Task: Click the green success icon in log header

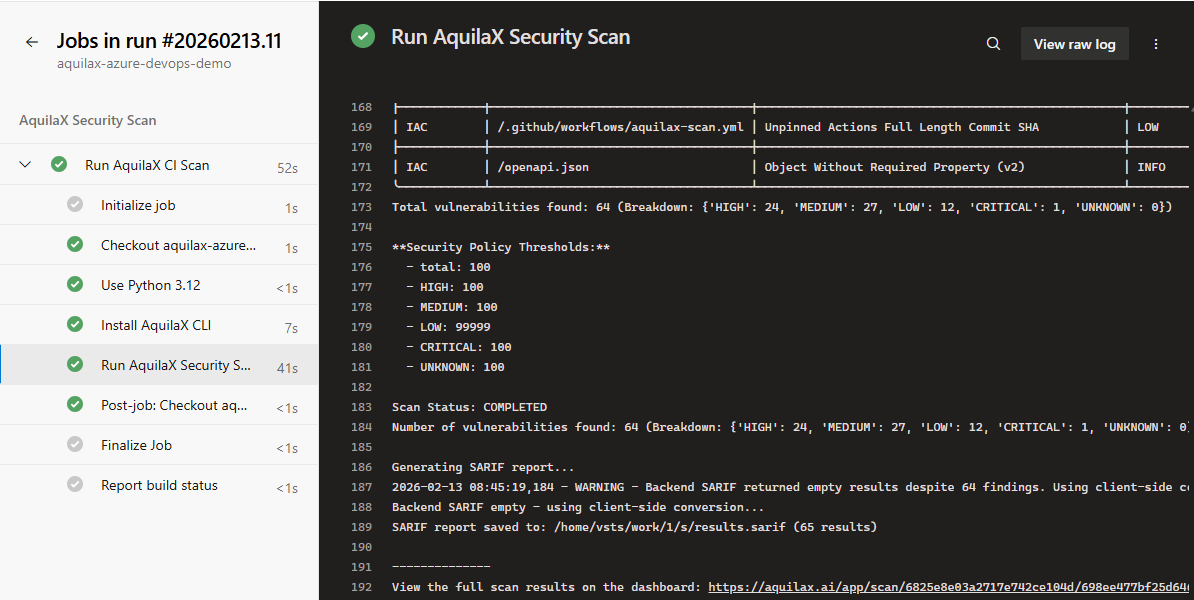Action: pyautogui.click(x=362, y=37)
